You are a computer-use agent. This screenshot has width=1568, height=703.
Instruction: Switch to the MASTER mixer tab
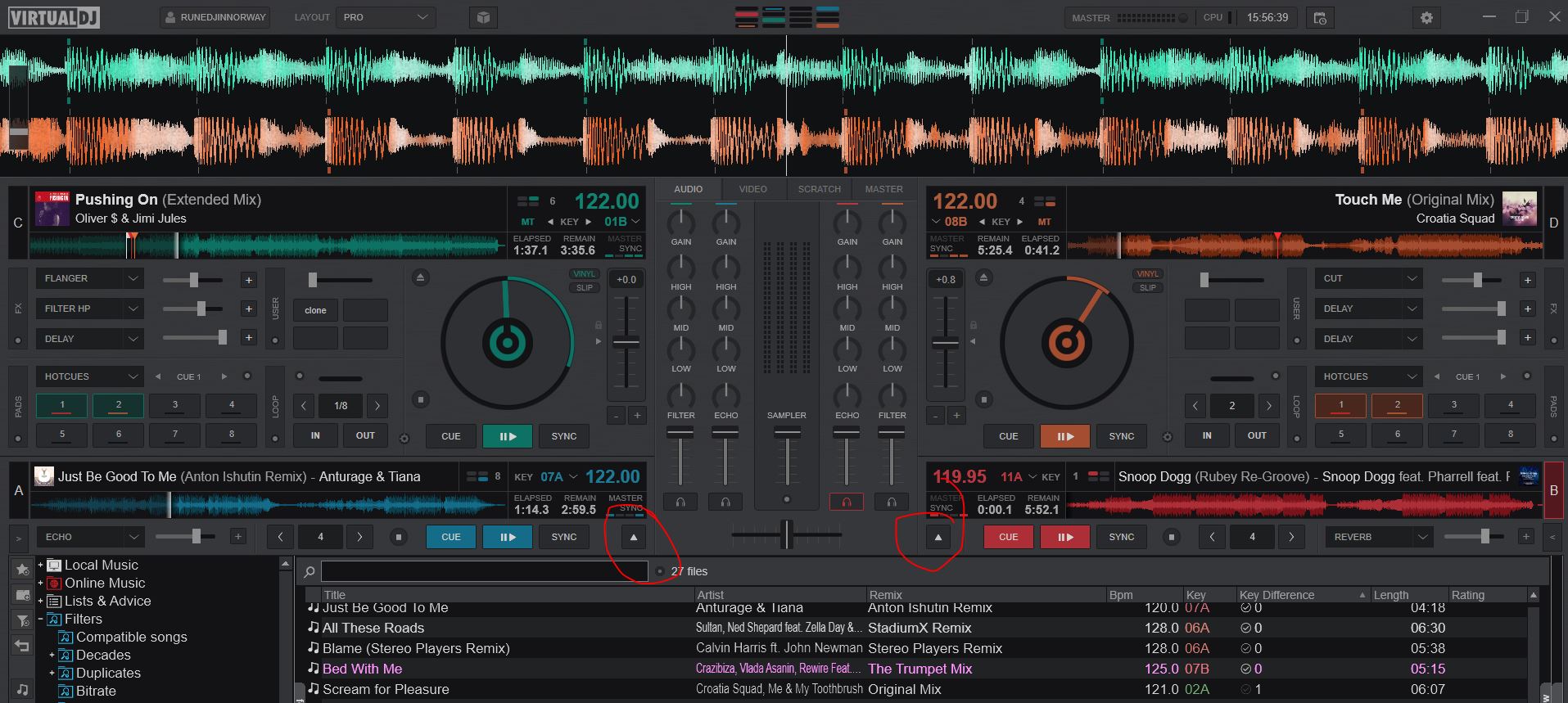tap(884, 189)
